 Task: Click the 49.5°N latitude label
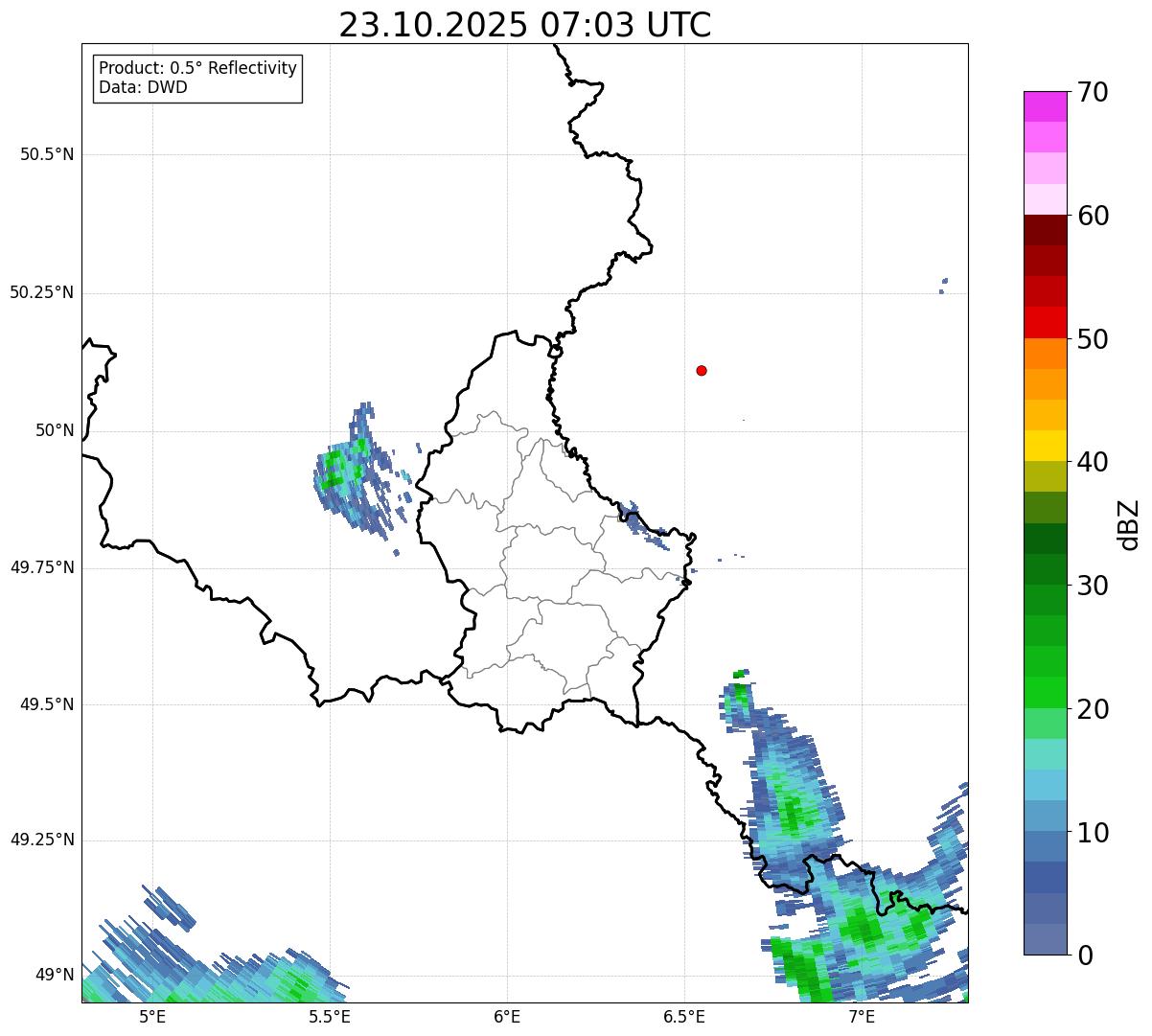coord(47,704)
